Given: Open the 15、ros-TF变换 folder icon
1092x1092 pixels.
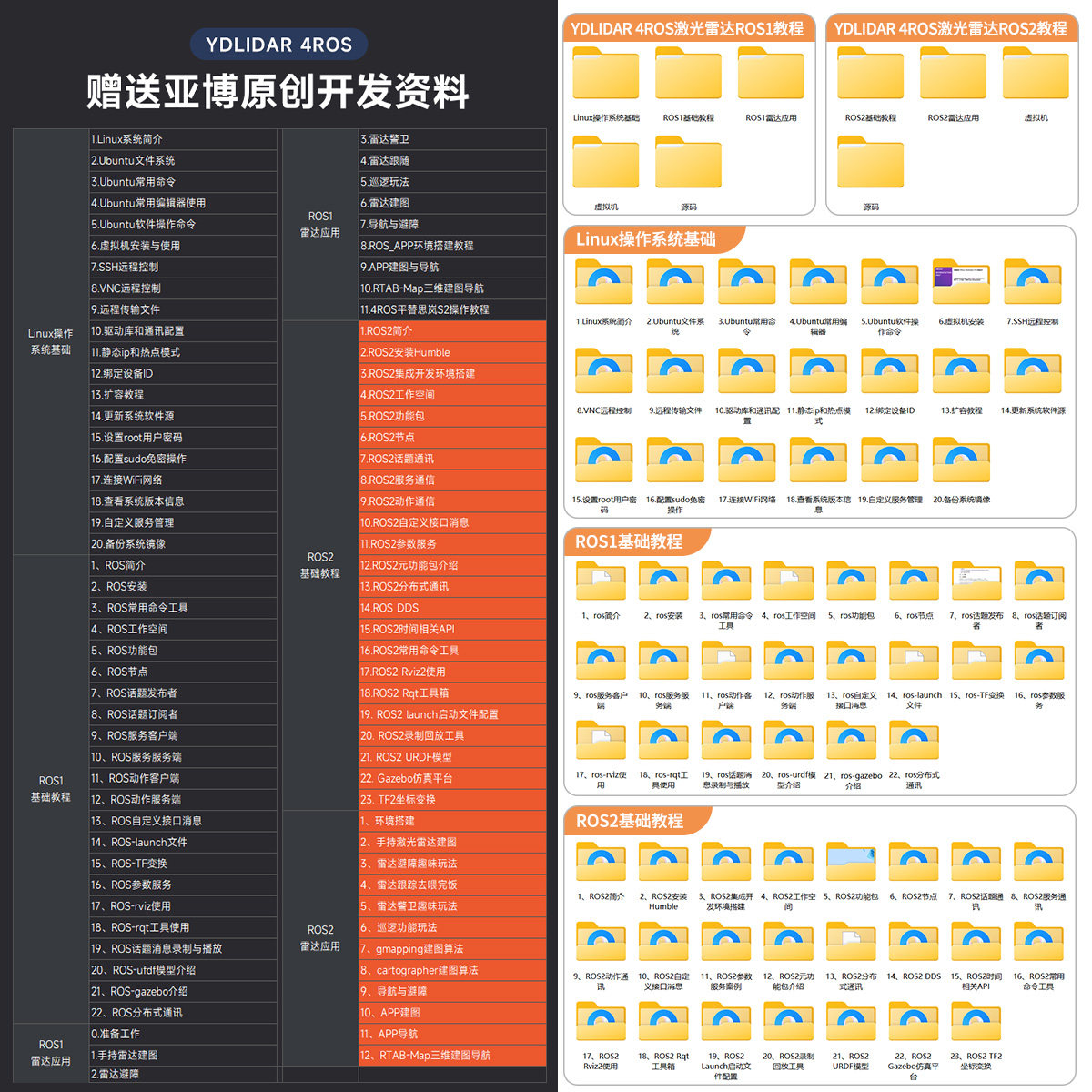Looking at the screenshot, I should click(x=976, y=662).
